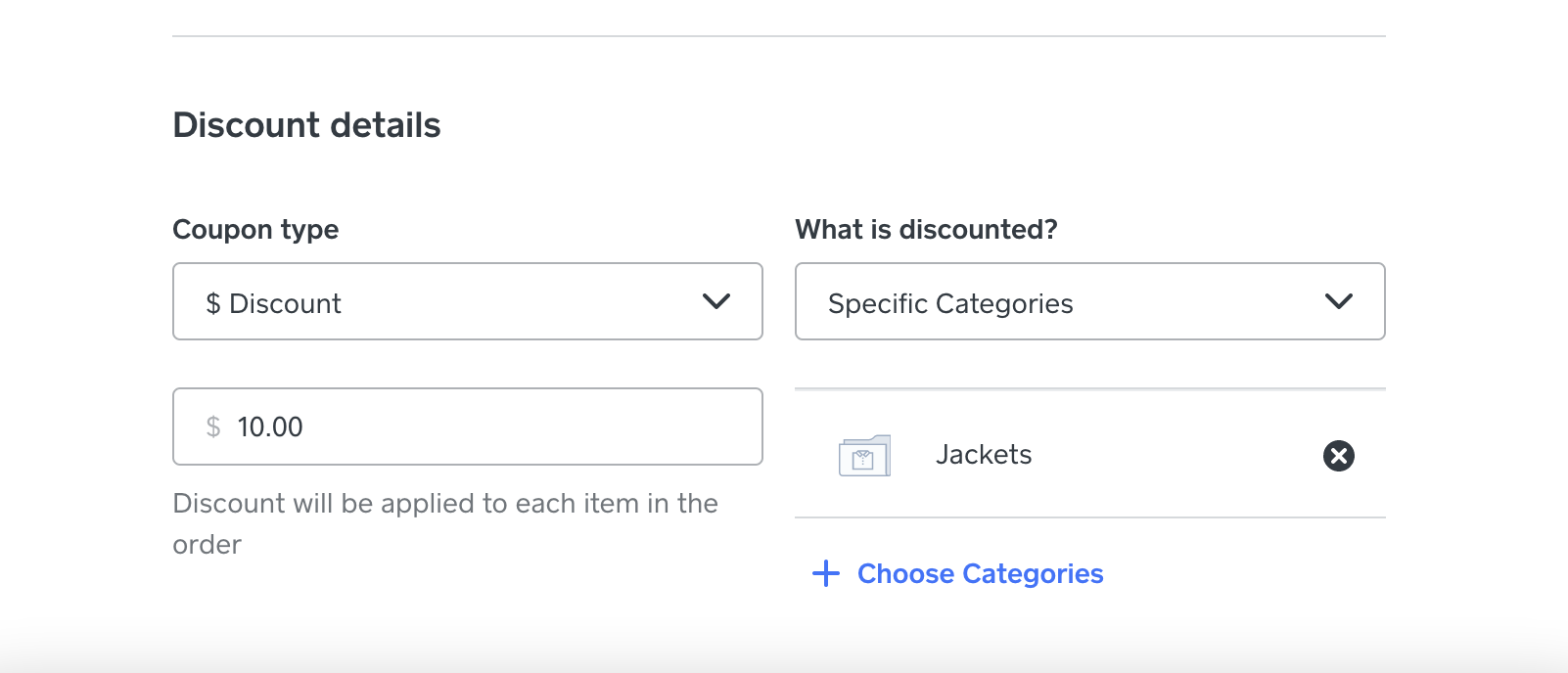Open the What is discounted dropdown
Viewport: 1568px width, 673px height.
tap(1089, 301)
